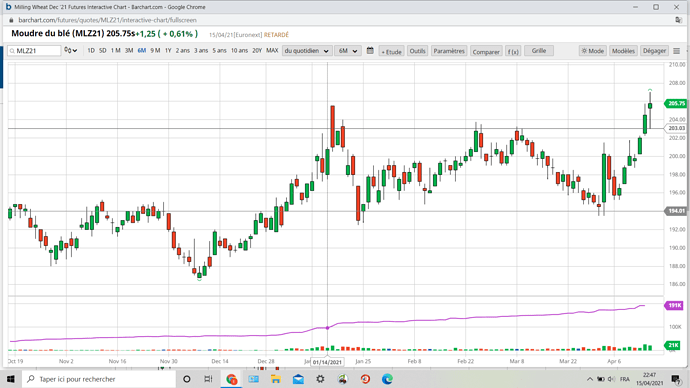
Task: Select the 1D time range
Action: coord(91,51)
